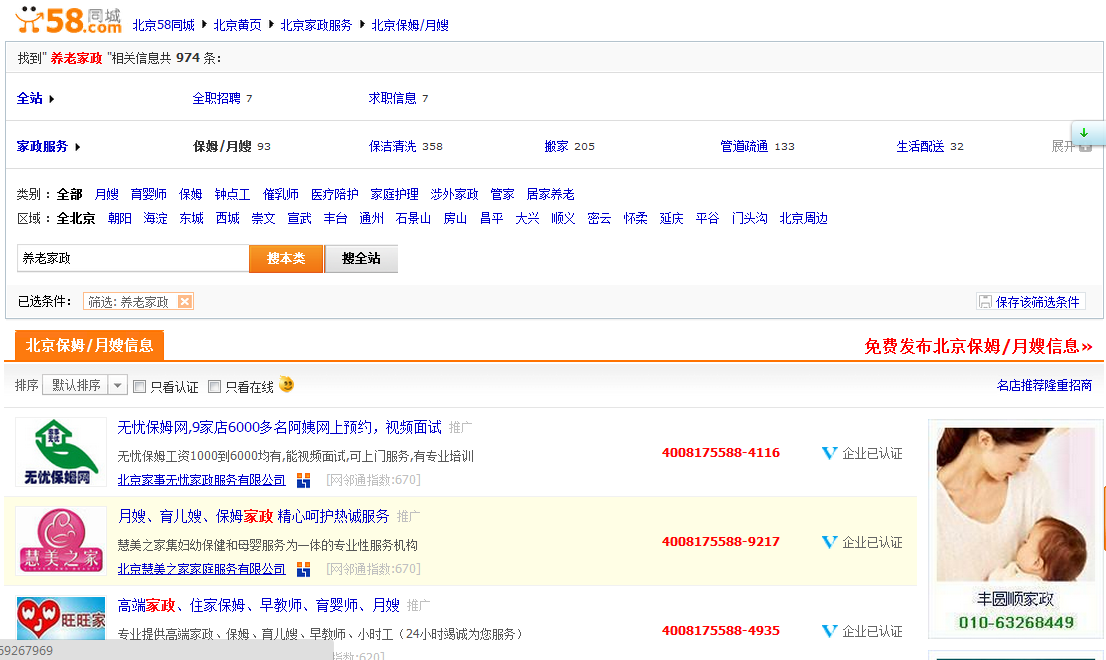Click the icon beside 北京慧美之家家庭服务有限公司

tap(303, 569)
